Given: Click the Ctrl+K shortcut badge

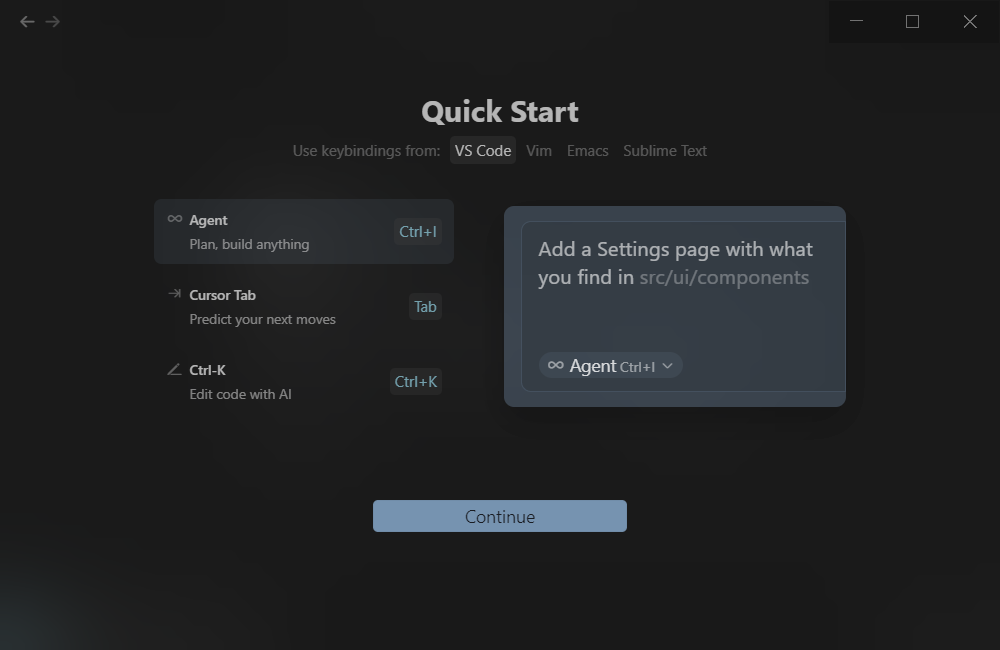Looking at the screenshot, I should (416, 381).
